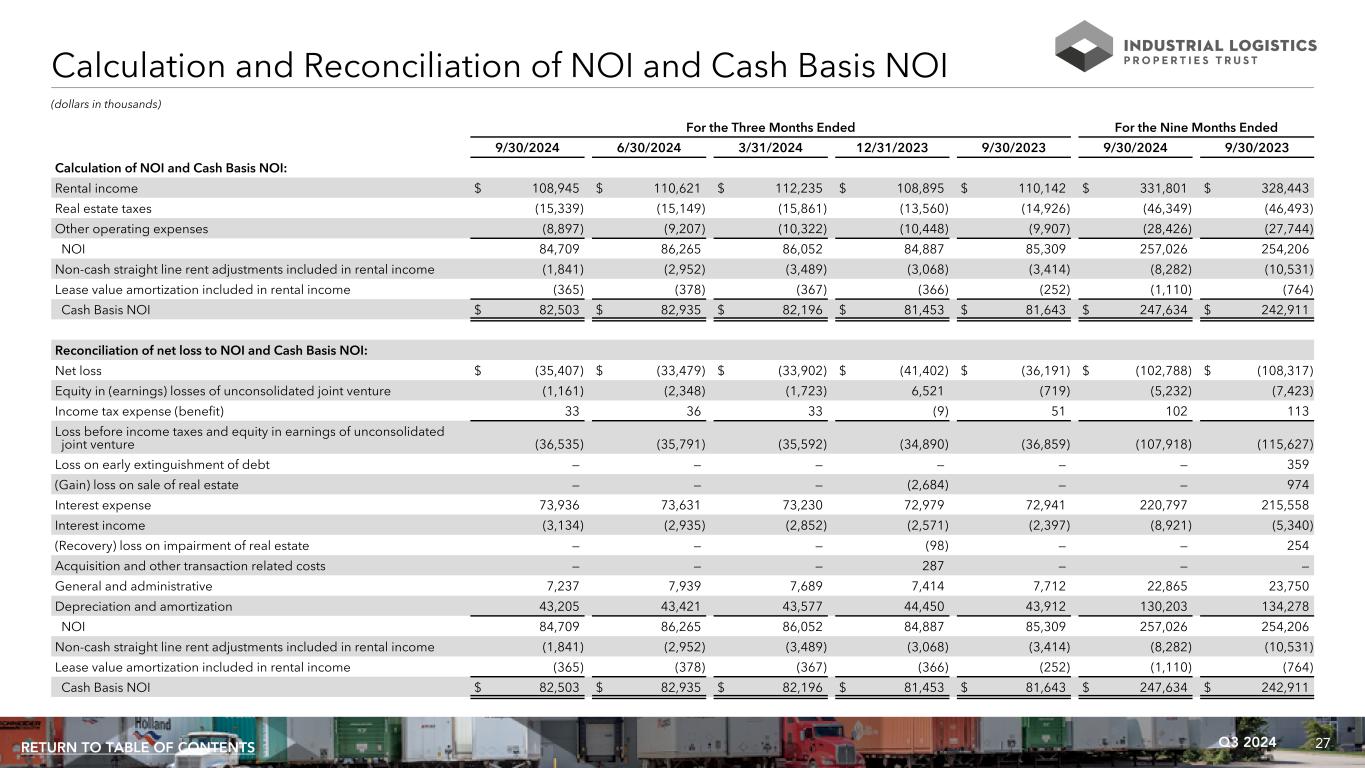The image size is (1365, 768).
Task: Click 'Reconciliation of net loss to NOI' section heading
Action: click(210, 350)
